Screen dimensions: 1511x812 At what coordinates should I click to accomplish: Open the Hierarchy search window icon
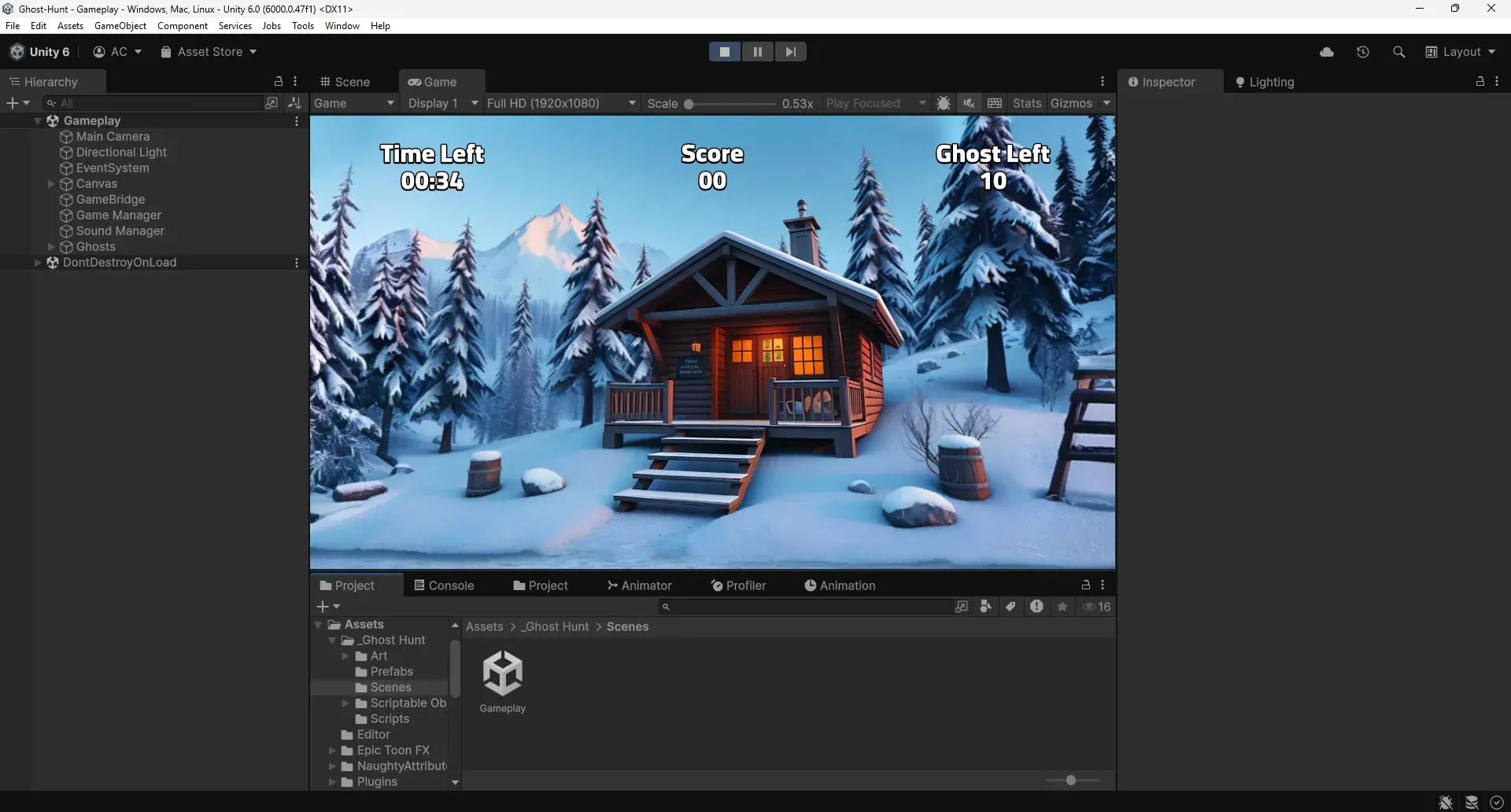[x=272, y=103]
